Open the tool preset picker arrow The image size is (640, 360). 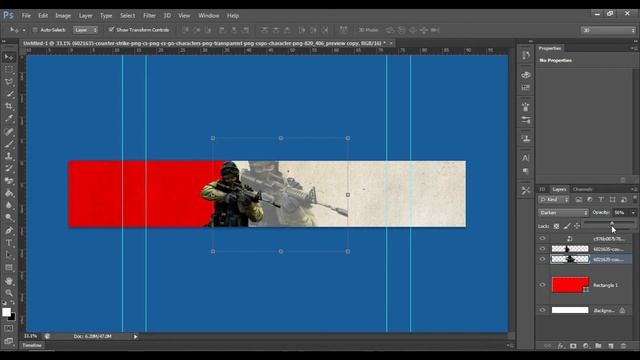[x=24, y=30]
